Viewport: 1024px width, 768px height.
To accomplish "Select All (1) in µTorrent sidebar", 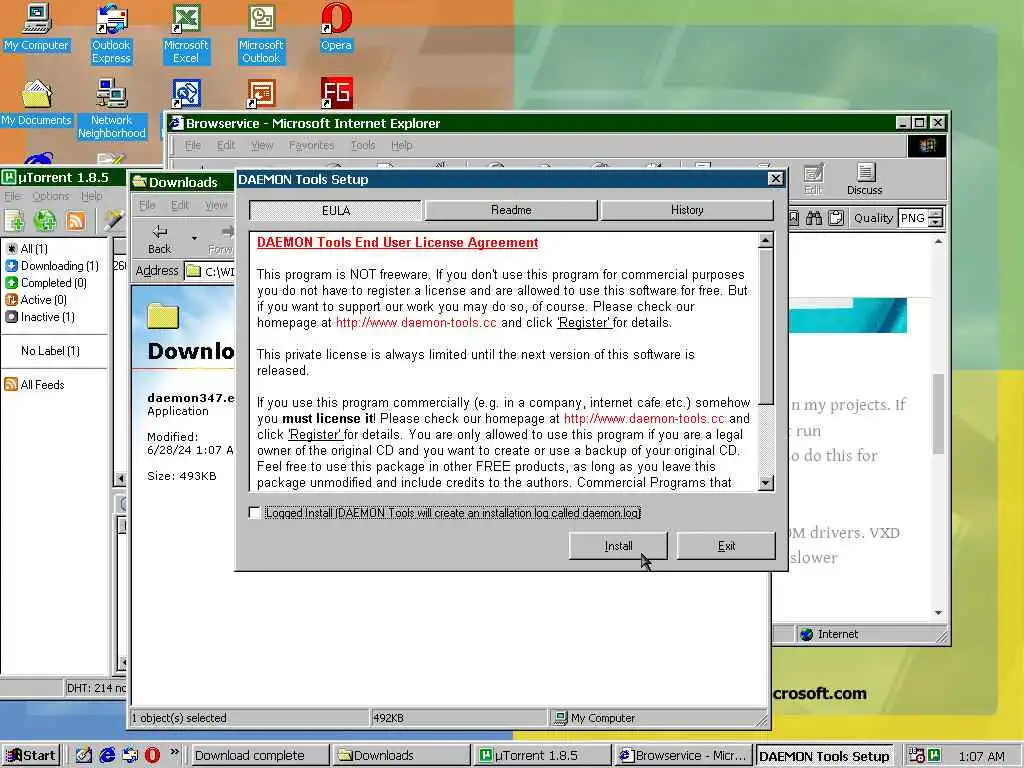I will tap(27, 249).
